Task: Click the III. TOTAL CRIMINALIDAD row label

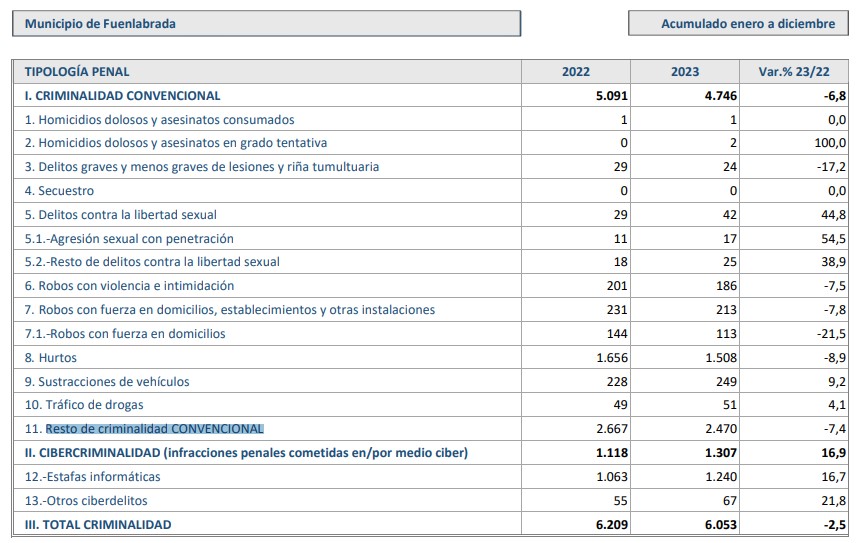Action: [98, 524]
